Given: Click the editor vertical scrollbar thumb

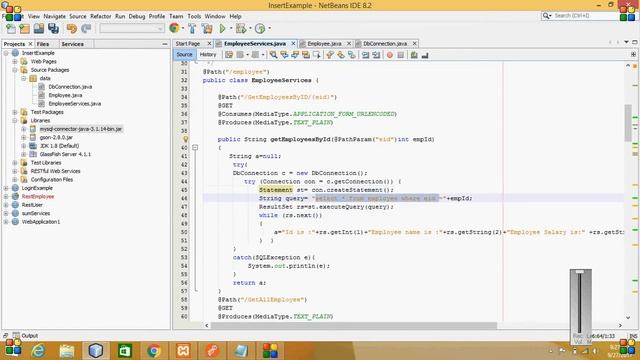Looking at the screenshot, I should pos(628,122).
